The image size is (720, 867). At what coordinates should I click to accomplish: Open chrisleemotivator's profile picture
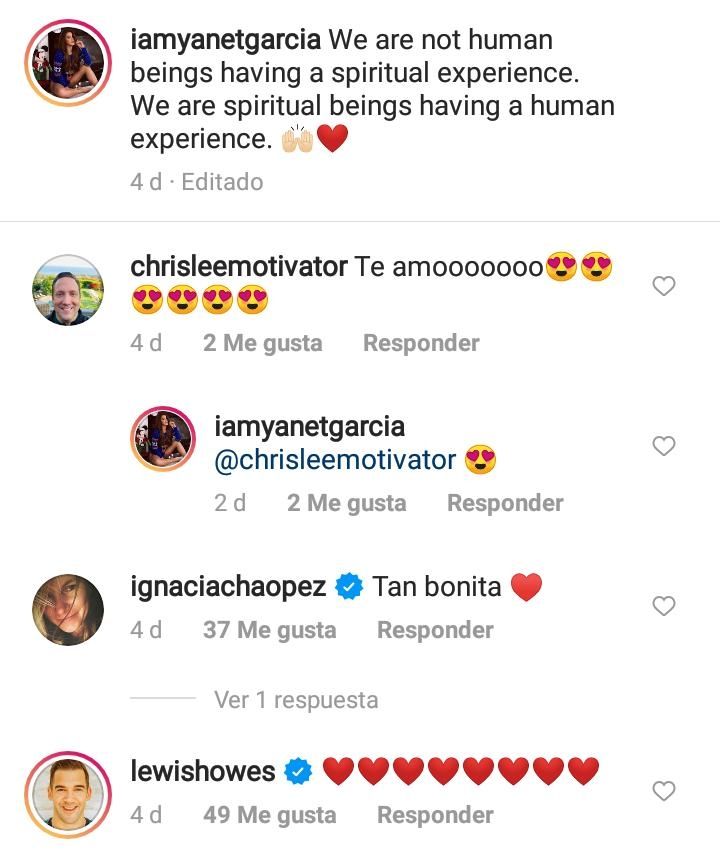(x=68, y=290)
